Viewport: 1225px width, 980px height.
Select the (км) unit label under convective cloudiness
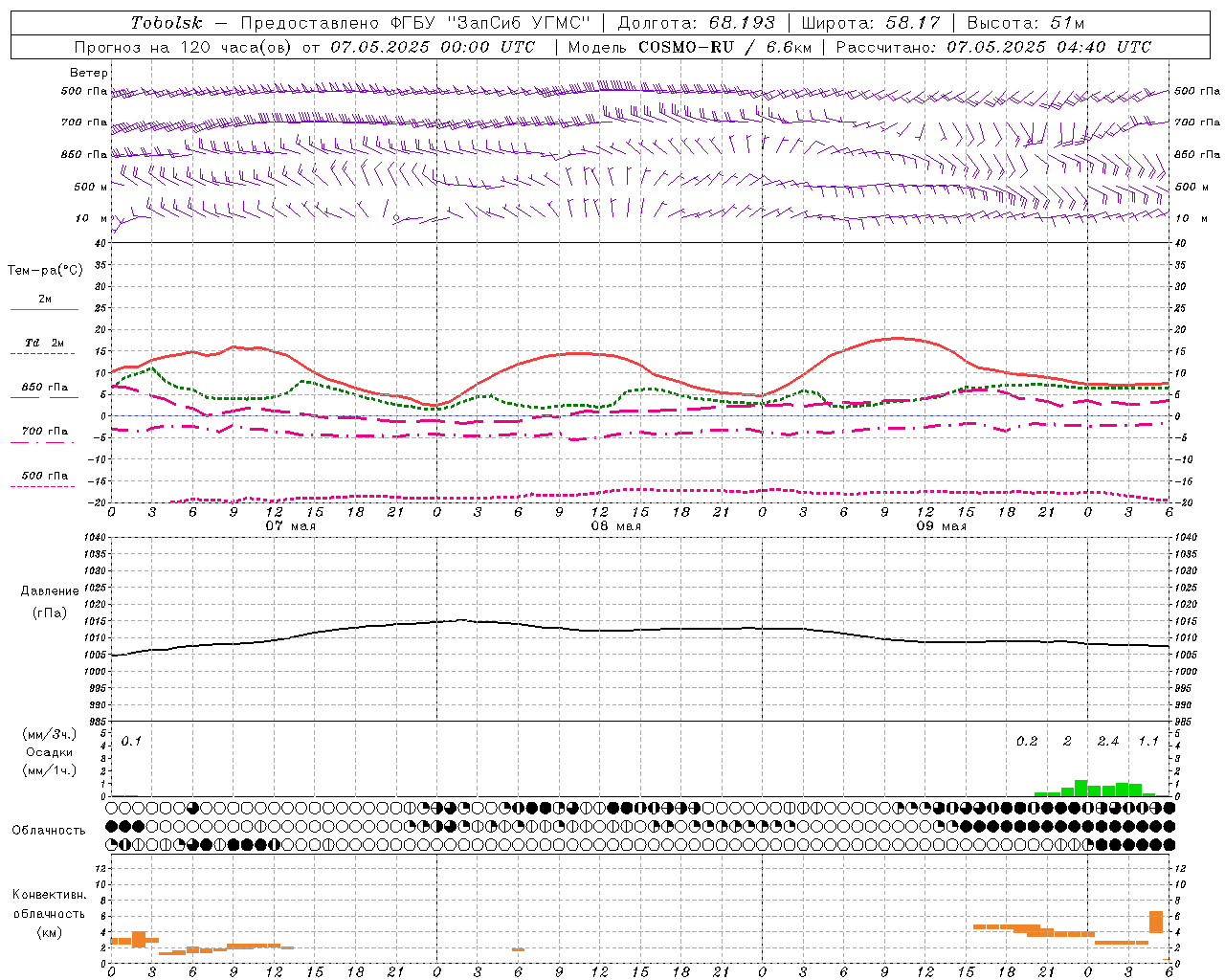click(x=49, y=932)
